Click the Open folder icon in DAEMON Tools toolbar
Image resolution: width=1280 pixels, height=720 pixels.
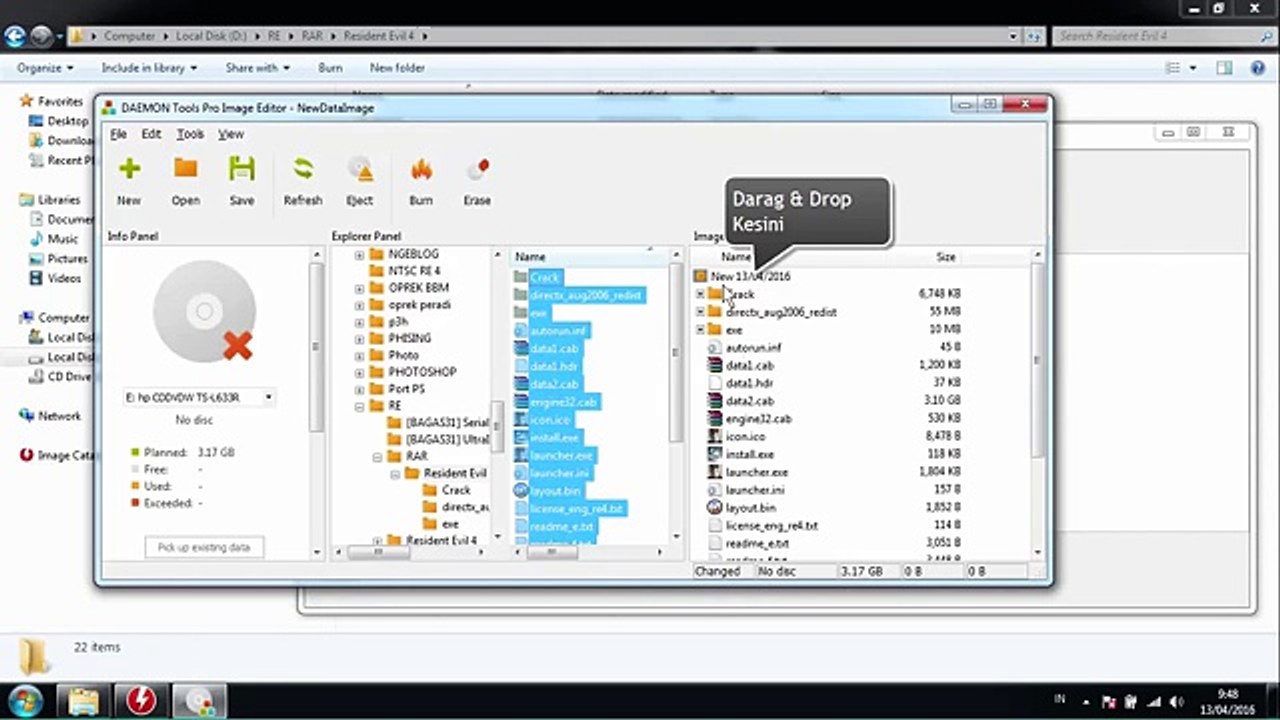pyautogui.click(x=185, y=168)
